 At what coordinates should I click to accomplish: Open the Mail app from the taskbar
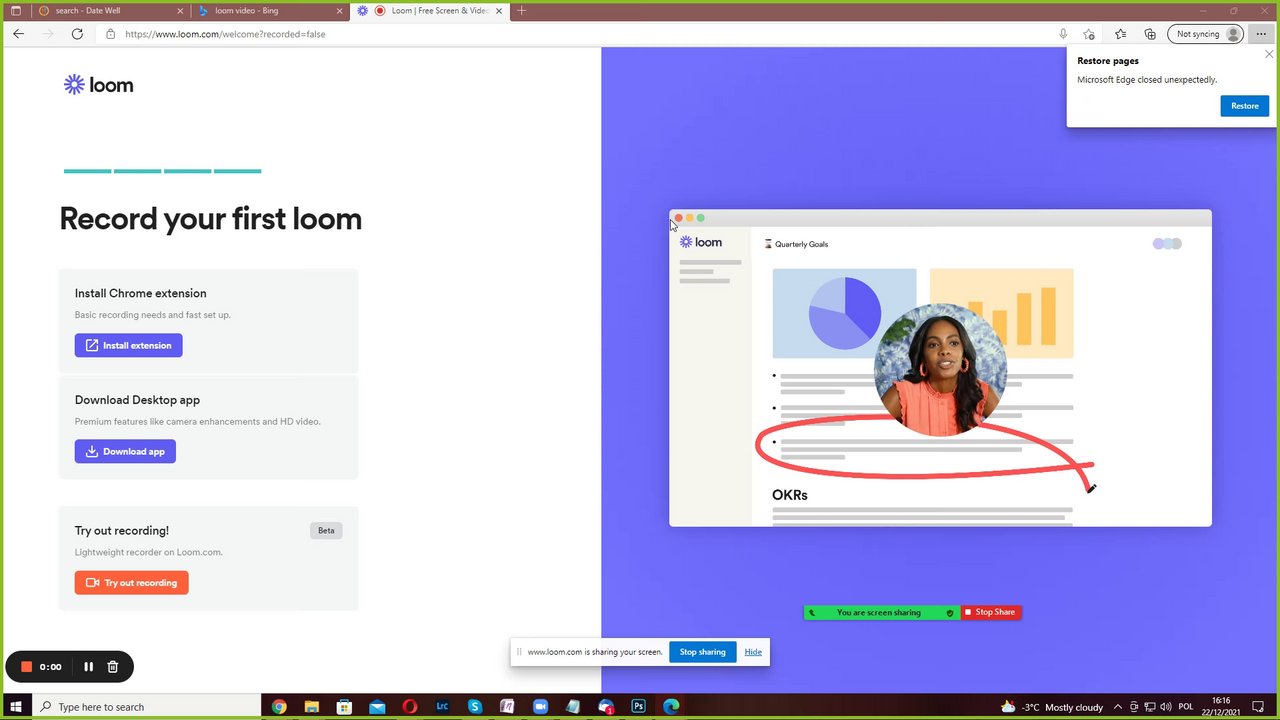377,707
